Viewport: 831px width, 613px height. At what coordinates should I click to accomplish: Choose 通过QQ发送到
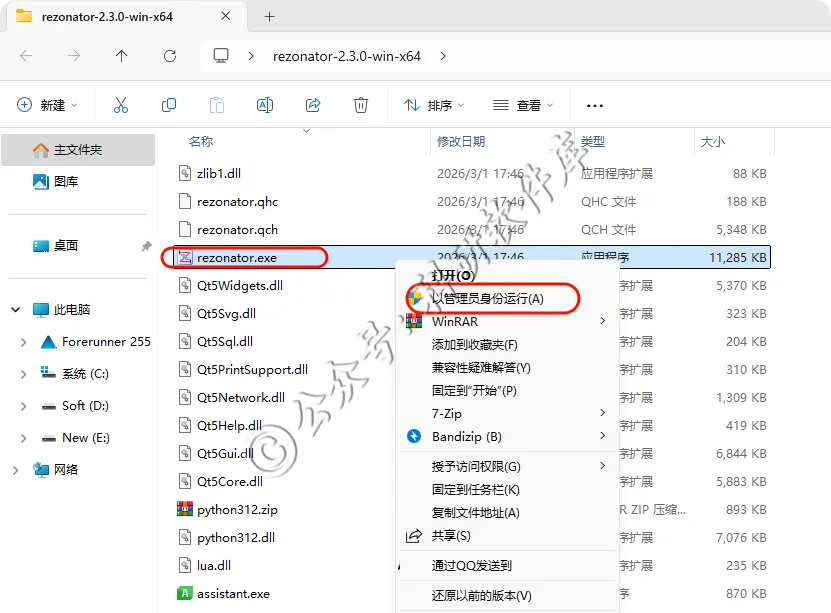(472, 565)
